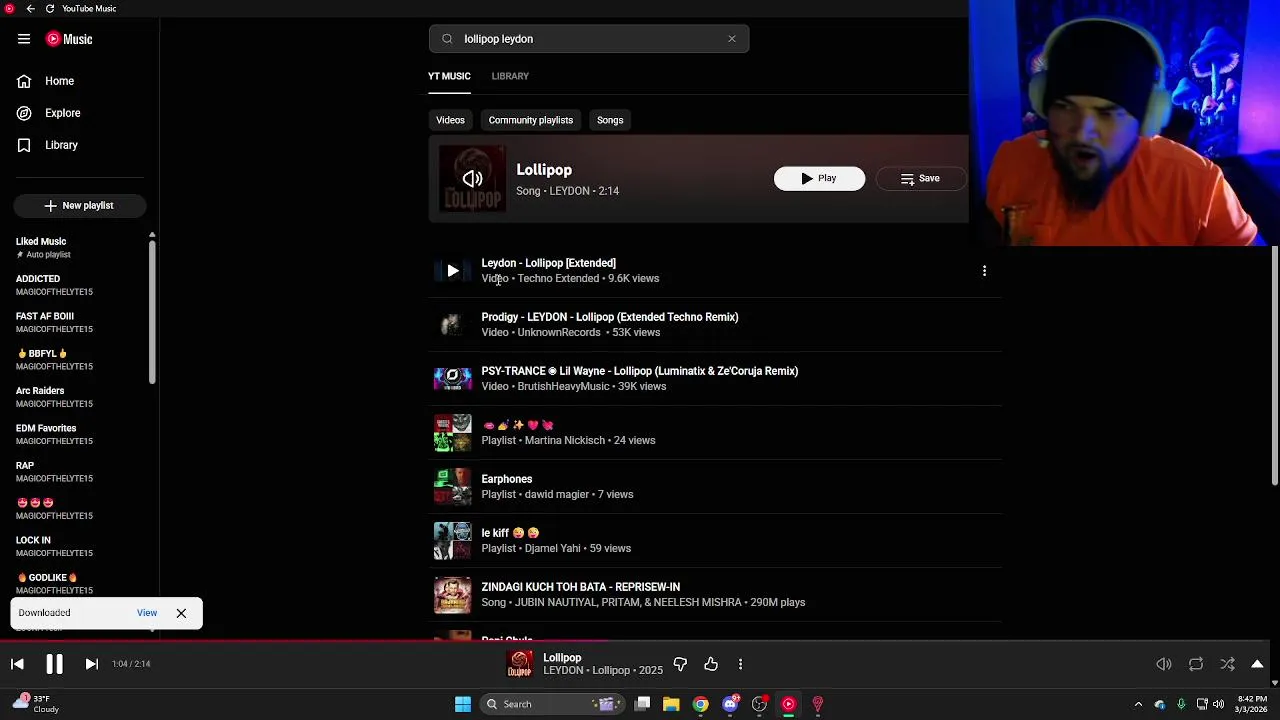Click the Windows taskbar Search box
1280x720 pixels.
[552, 704]
